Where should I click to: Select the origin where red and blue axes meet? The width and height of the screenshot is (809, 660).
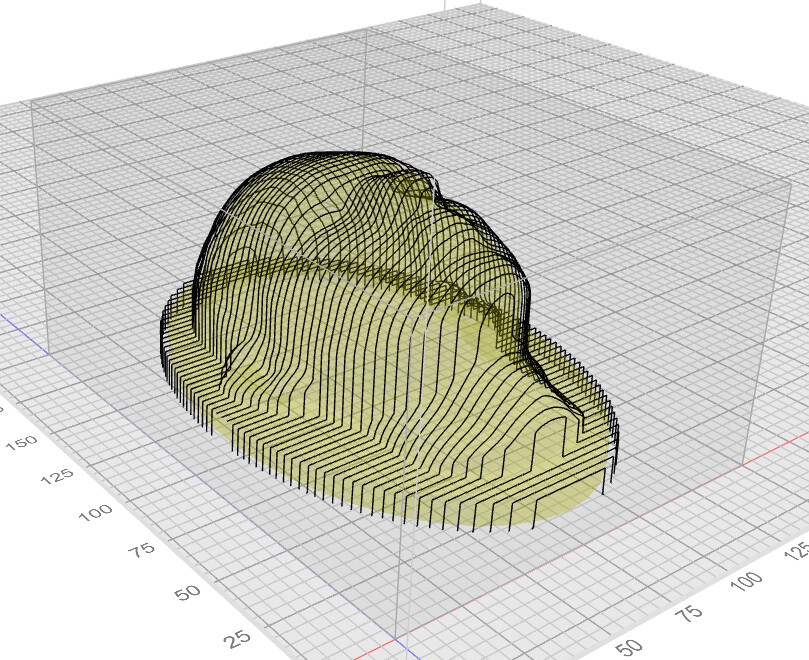(396, 640)
